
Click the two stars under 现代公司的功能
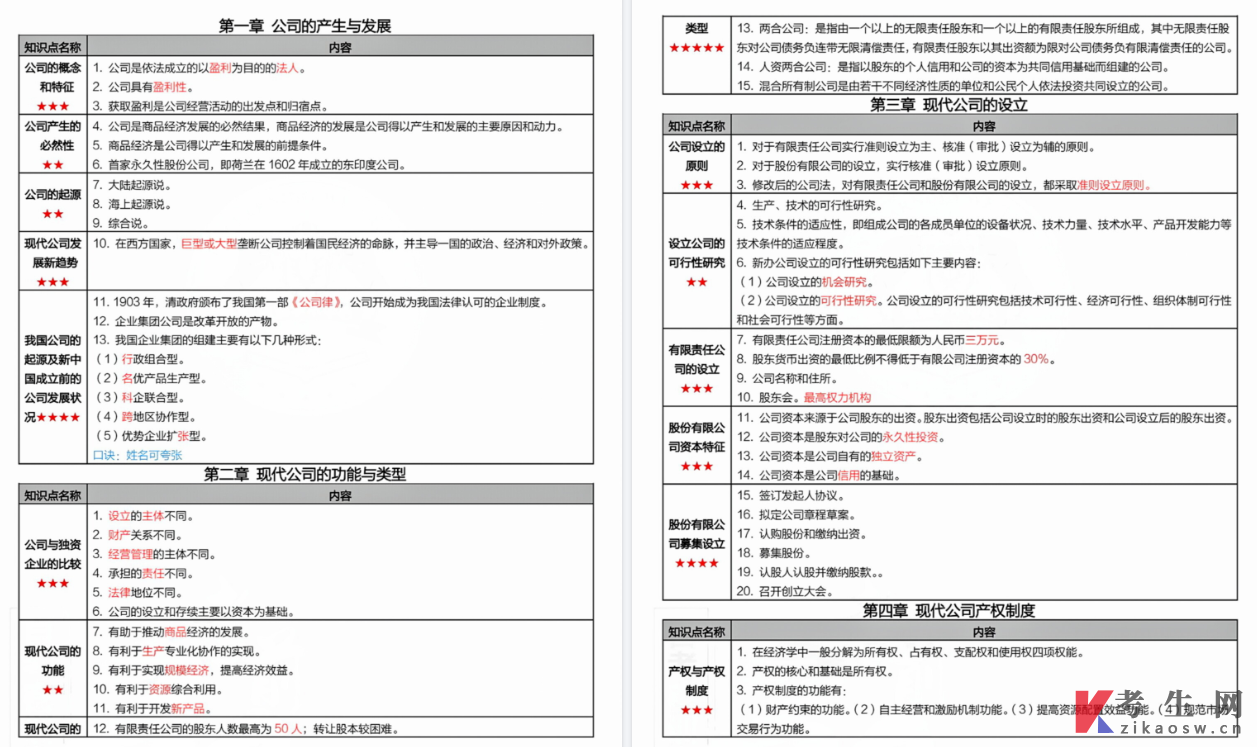[53, 689]
